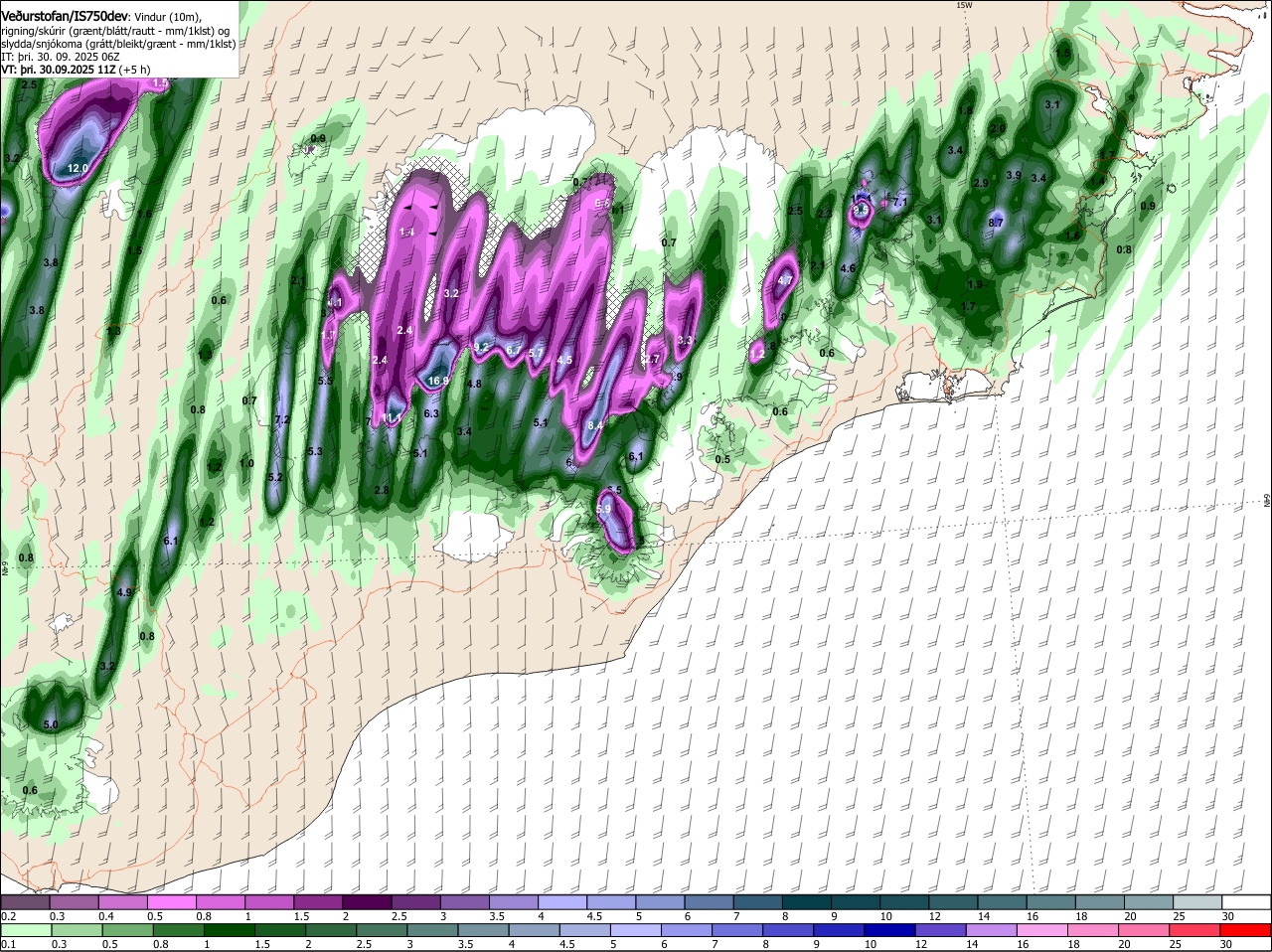Screen dimensions: 1272x952
Task: Click the precipitation value '4.7'
Action: (x=785, y=280)
